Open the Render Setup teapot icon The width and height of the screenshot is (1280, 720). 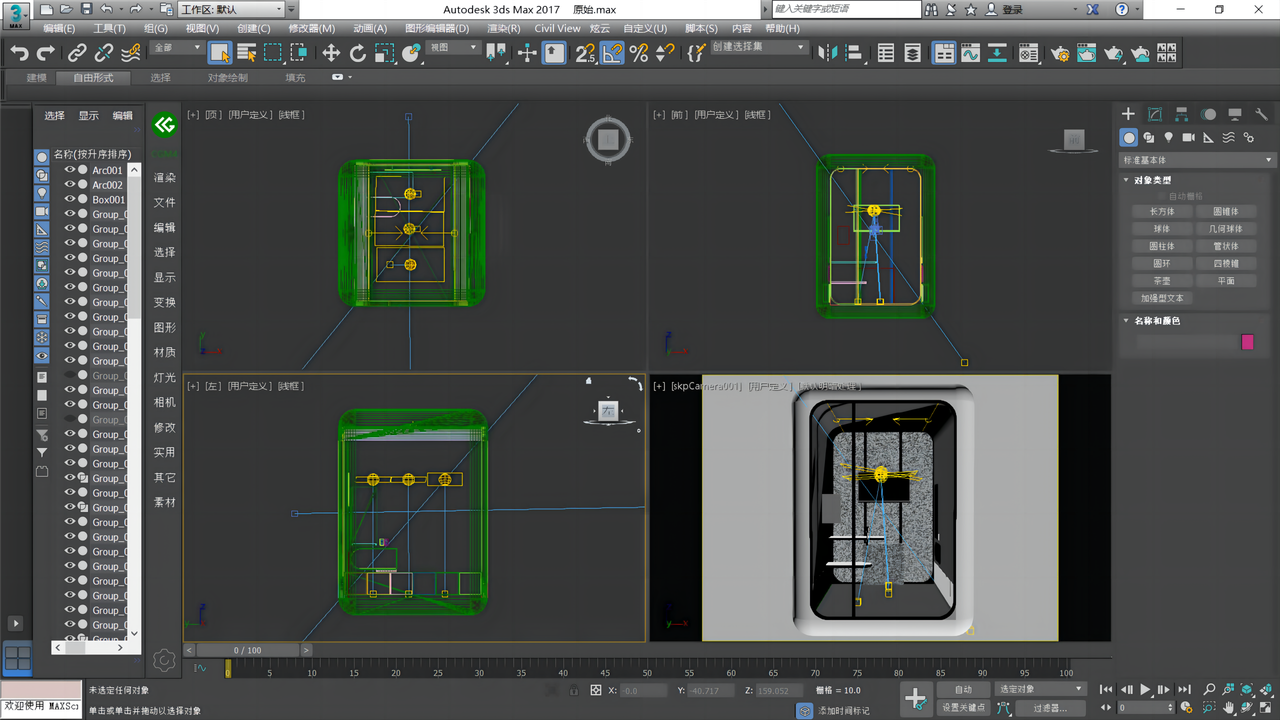point(1060,53)
